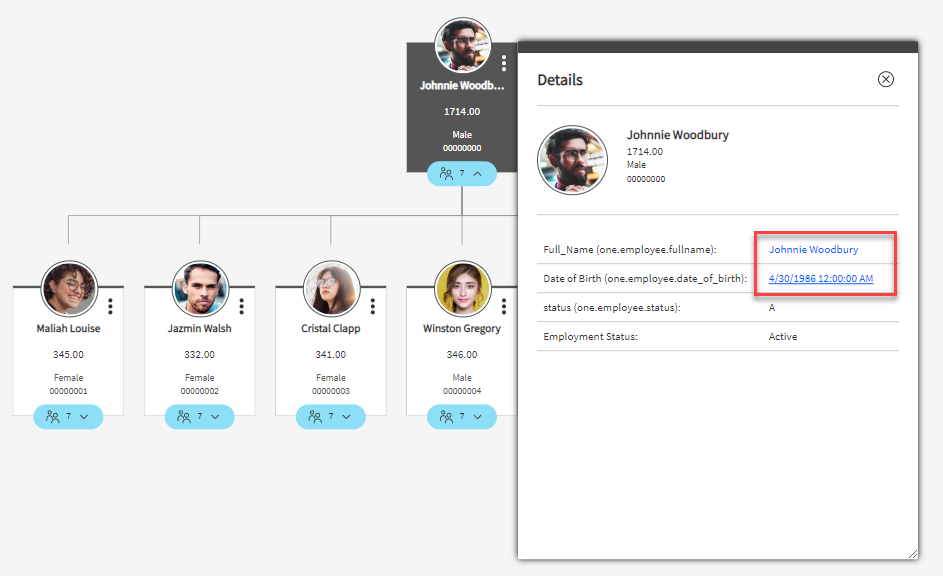The image size is (943, 576).
Task: Click Johnnie Woodbury's photo in Details panel
Action: (573, 161)
